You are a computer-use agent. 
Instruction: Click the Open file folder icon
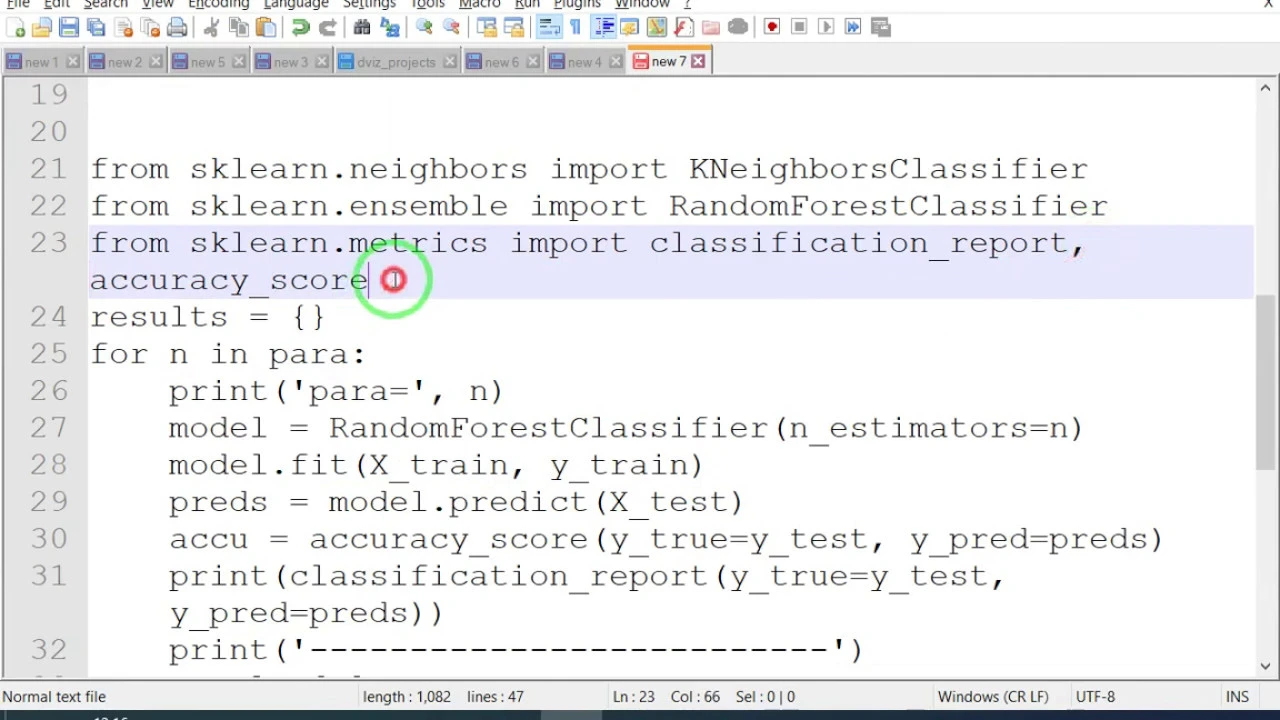[x=42, y=27]
